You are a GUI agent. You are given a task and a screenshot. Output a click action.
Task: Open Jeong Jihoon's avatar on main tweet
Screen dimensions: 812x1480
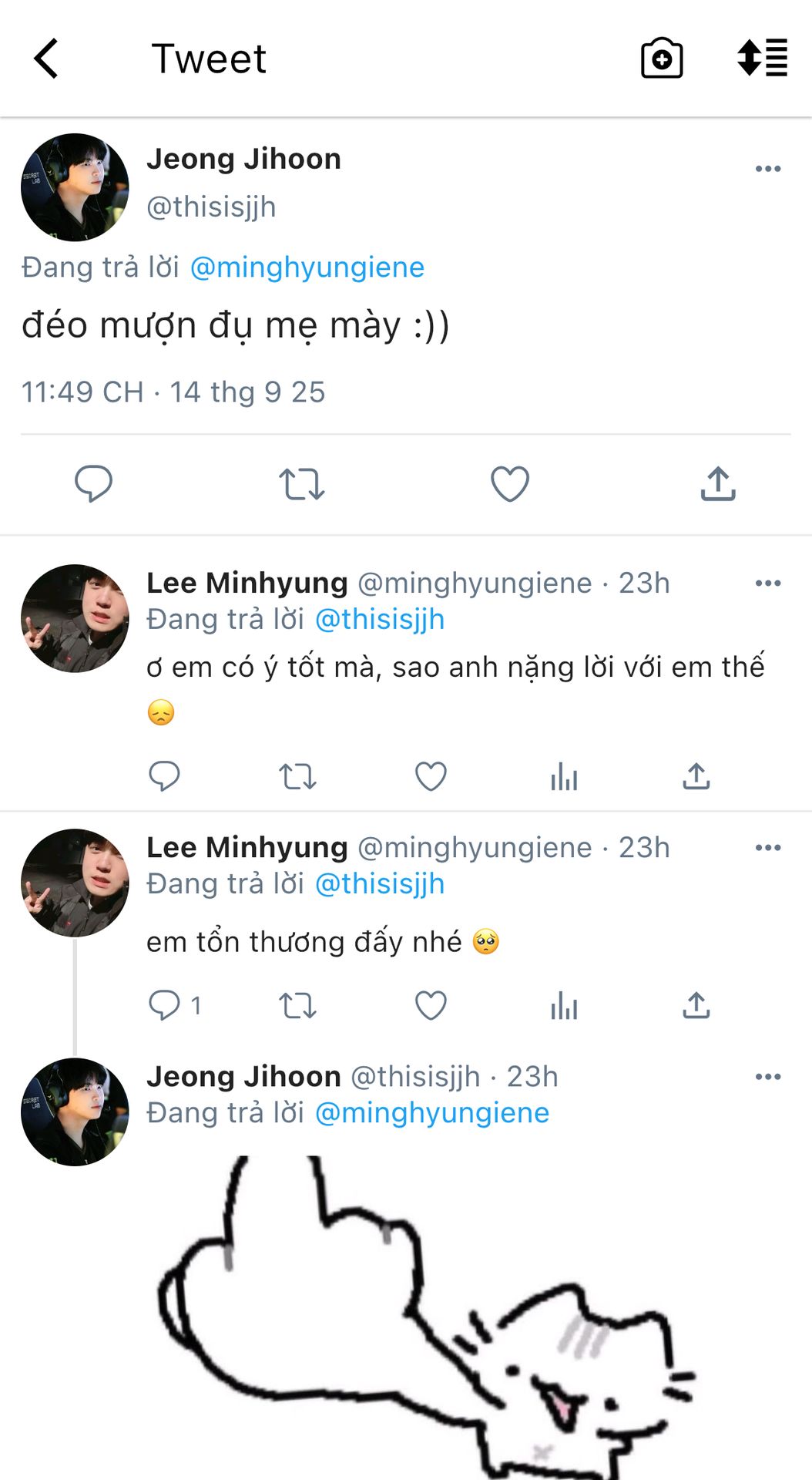pyautogui.click(x=75, y=187)
